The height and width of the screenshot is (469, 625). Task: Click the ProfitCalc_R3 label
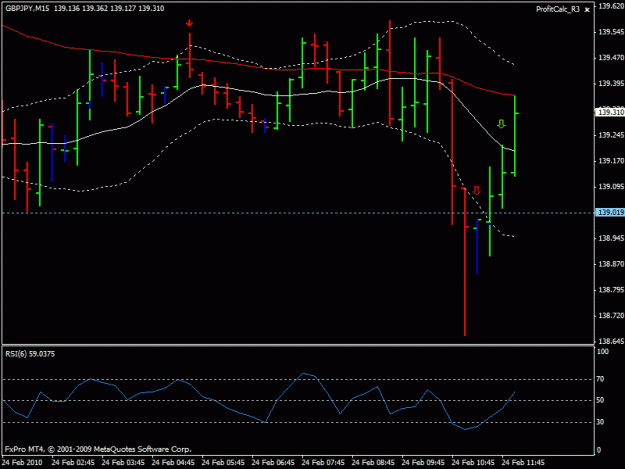[x=558, y=9]
